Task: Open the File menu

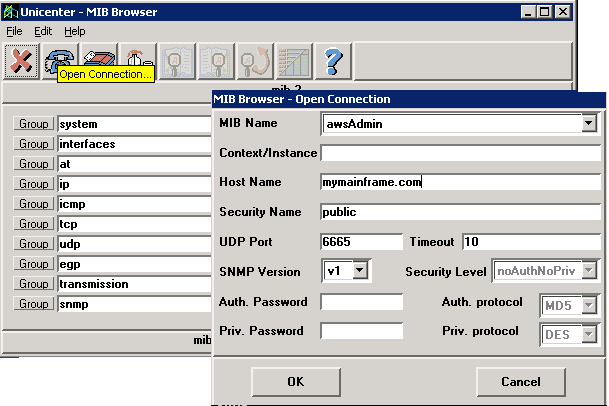Action: point(14,32)
